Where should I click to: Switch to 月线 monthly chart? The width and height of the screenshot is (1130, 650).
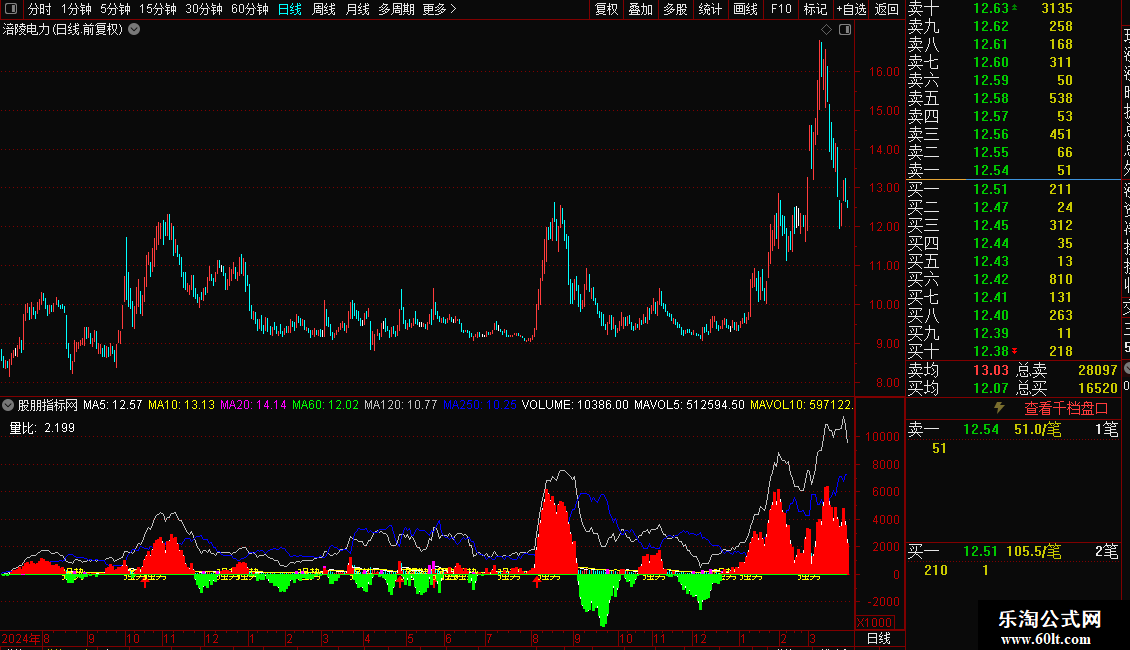357,9
